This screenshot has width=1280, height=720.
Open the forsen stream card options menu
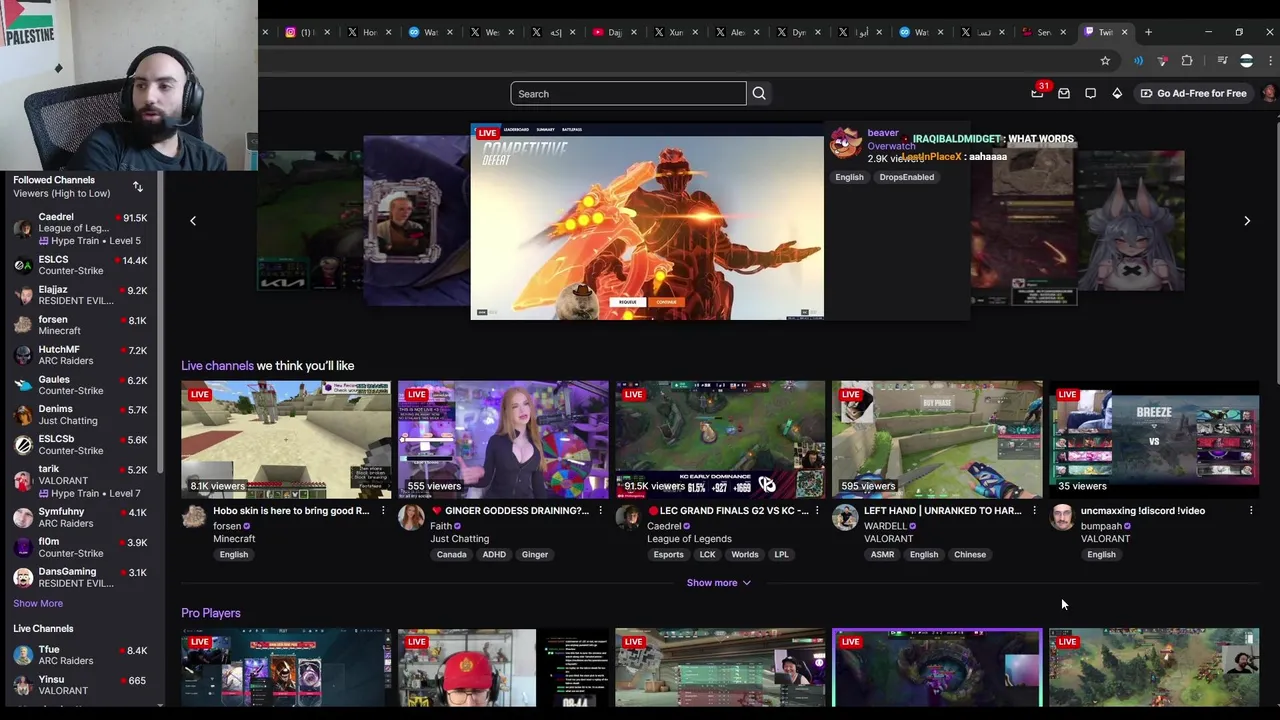coord(382,511)
